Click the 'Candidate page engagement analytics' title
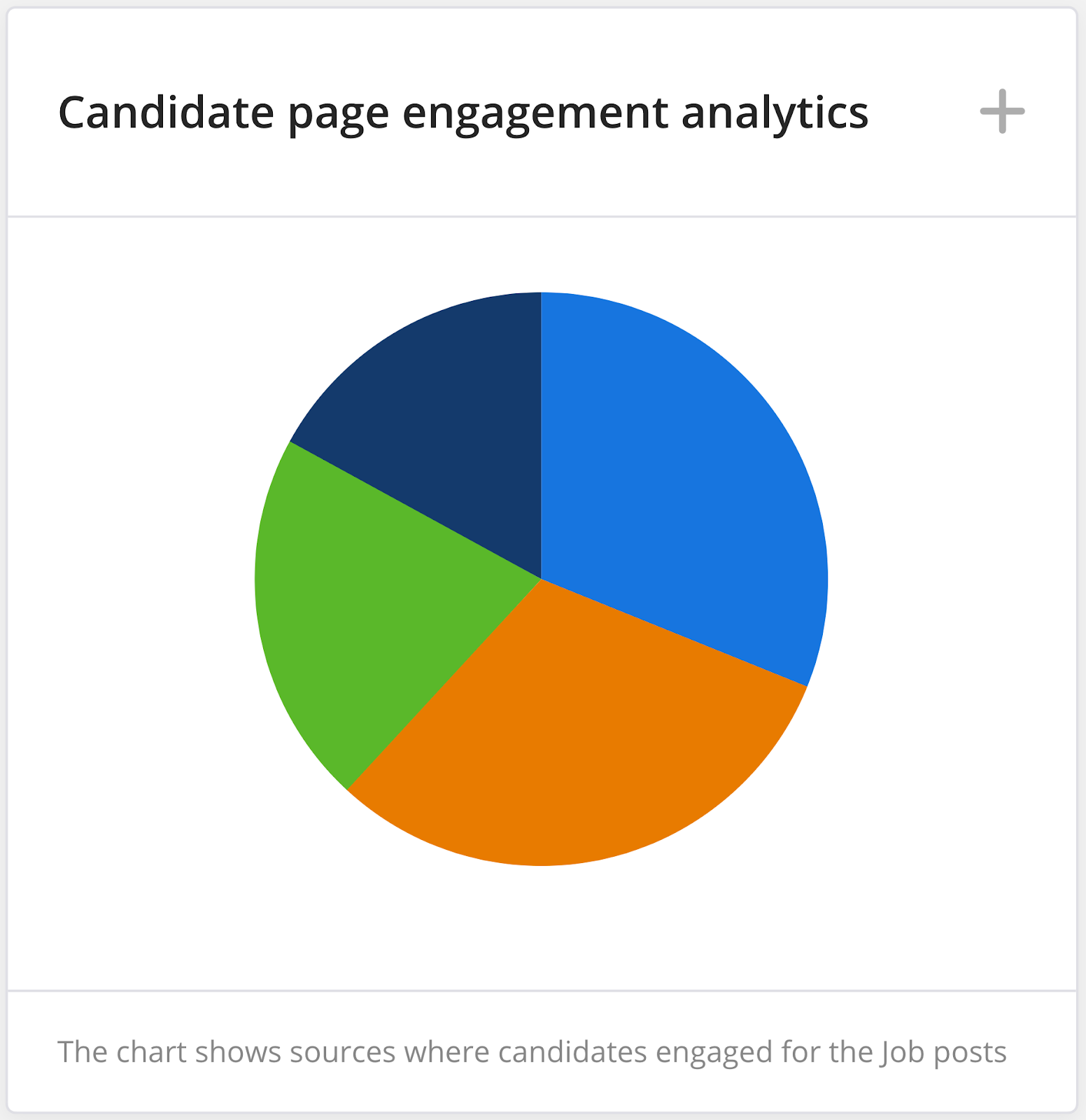The image size is (1086, 1120). [x=463, y=113]
